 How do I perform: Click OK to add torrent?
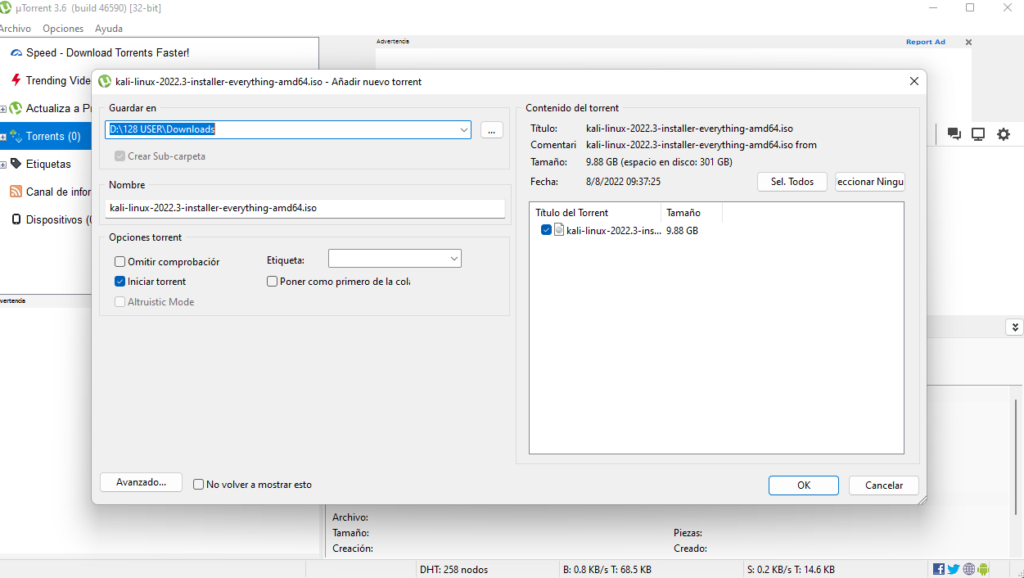pyautogui.click(x=803, y=485)
